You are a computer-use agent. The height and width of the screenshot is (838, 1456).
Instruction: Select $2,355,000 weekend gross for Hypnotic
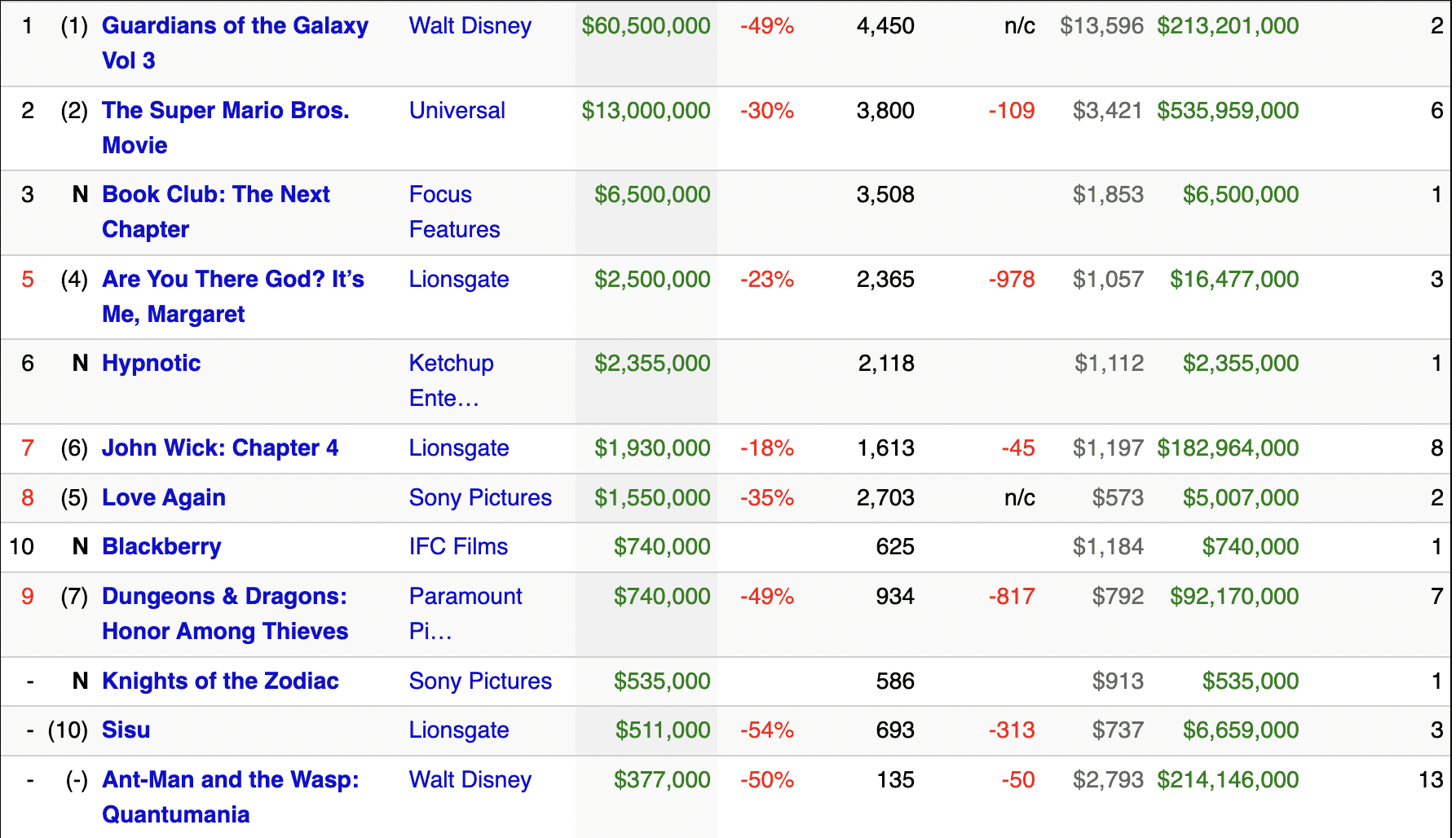click(652, 364)
